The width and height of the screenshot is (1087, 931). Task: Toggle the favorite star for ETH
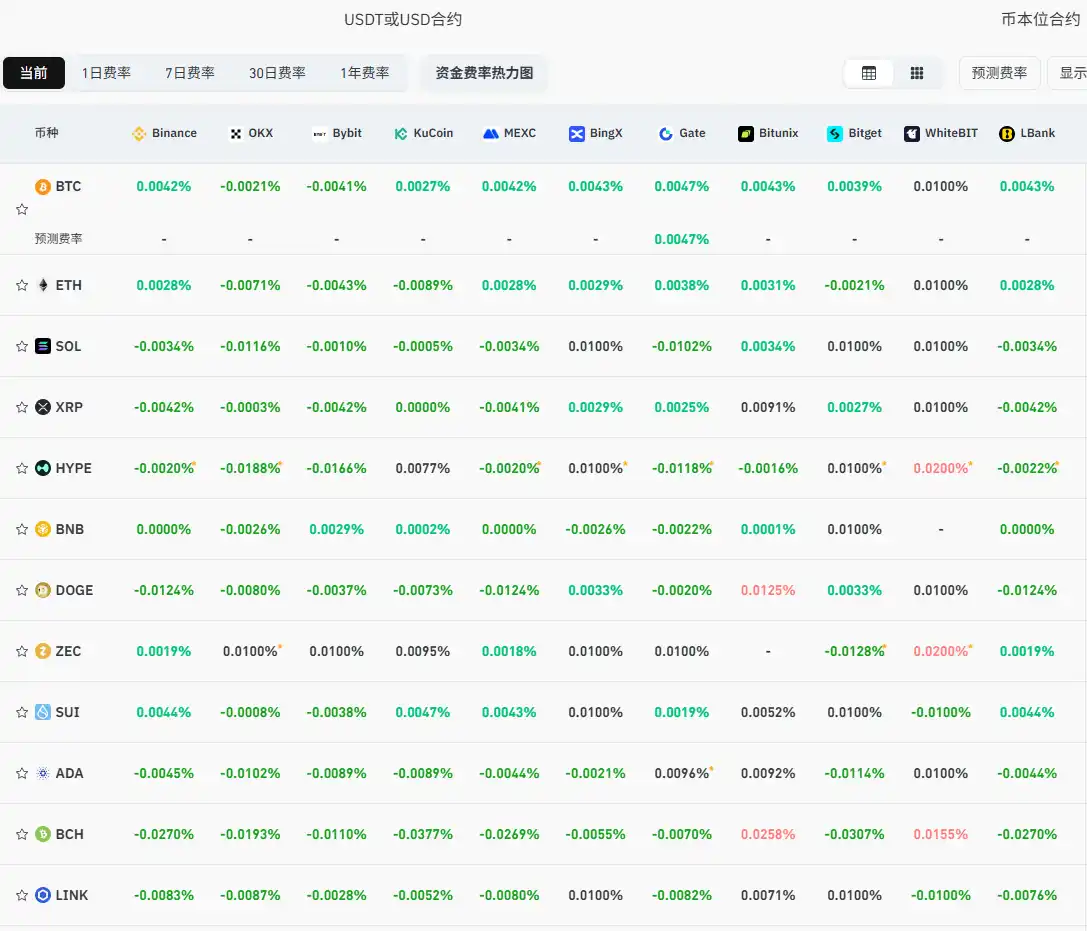pos(21,285)
